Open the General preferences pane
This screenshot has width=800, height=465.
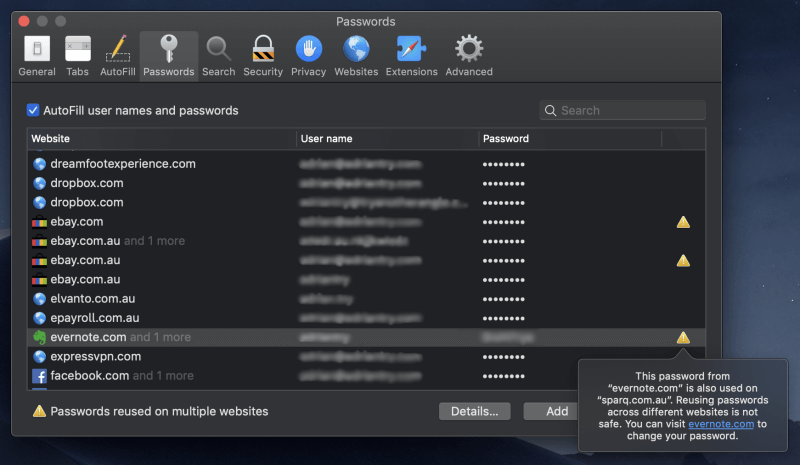coord(37,56)
